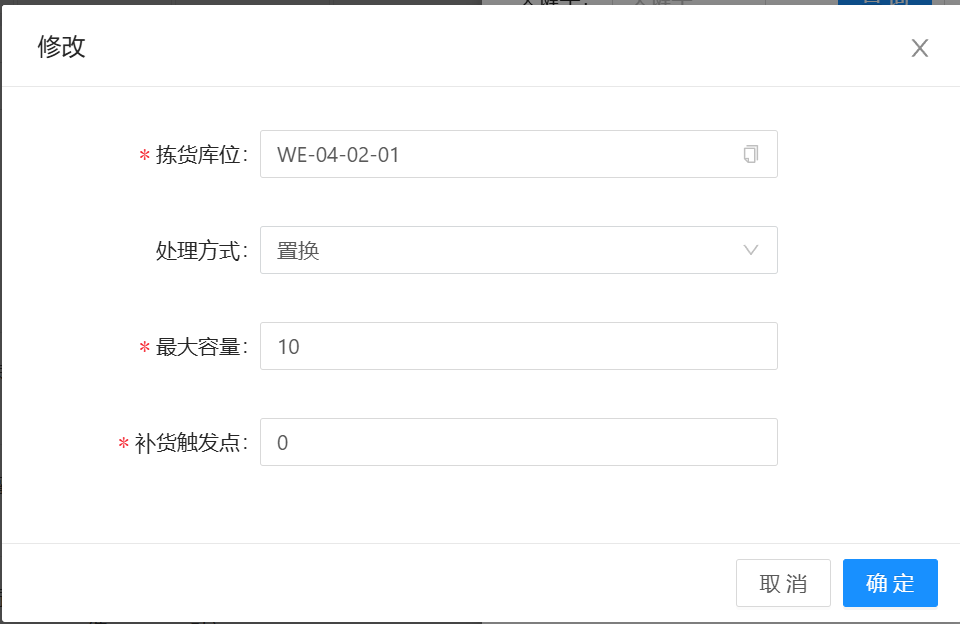This screenshot has width=960, height=624.
Task: Click into the 最大容量 input field
Action: [518, 346]
